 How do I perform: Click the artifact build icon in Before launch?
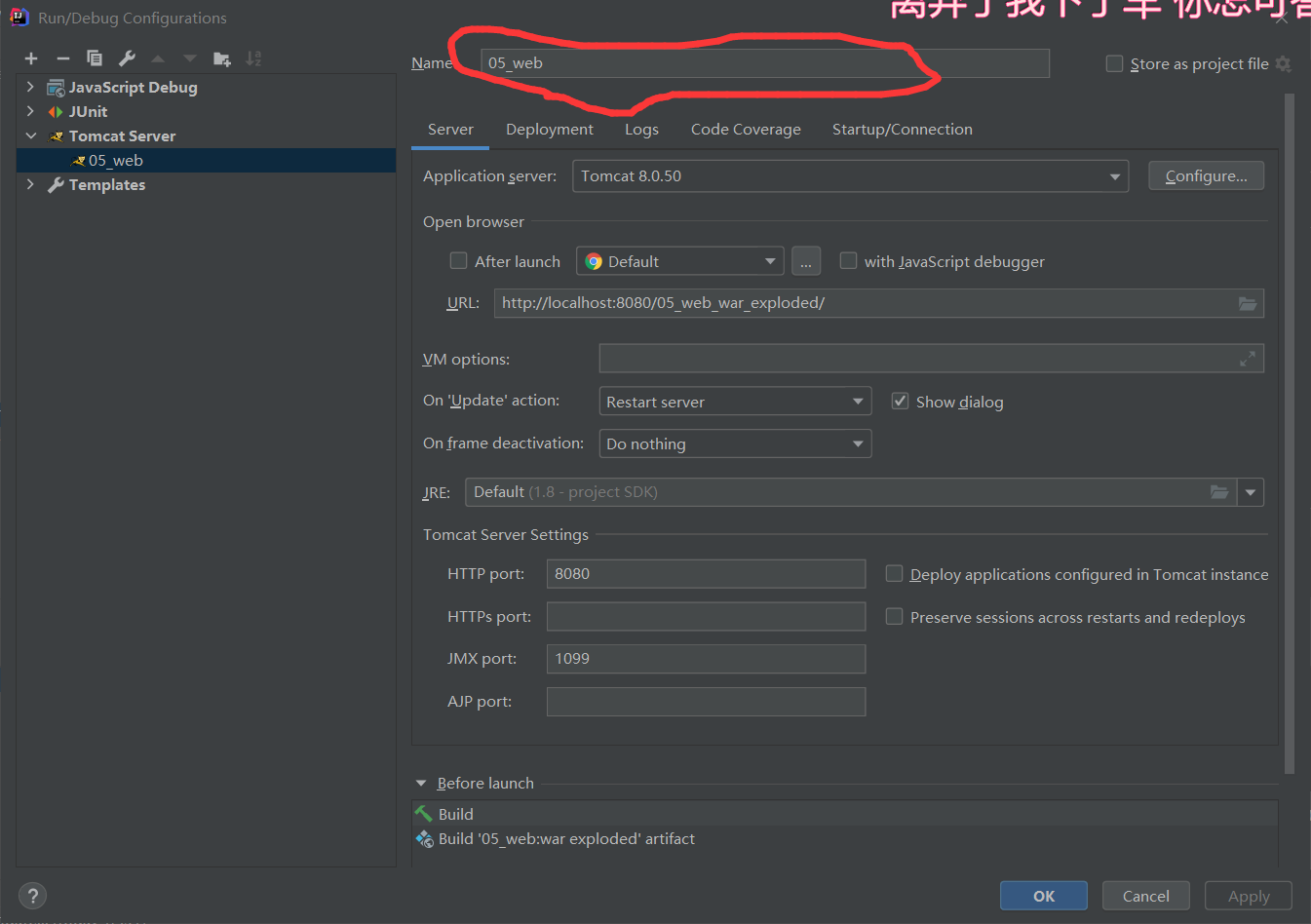click(424, 839)
